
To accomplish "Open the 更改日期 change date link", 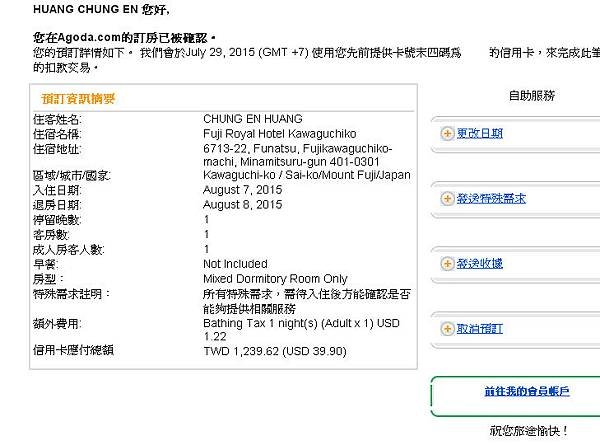I will tap(479, 133).
